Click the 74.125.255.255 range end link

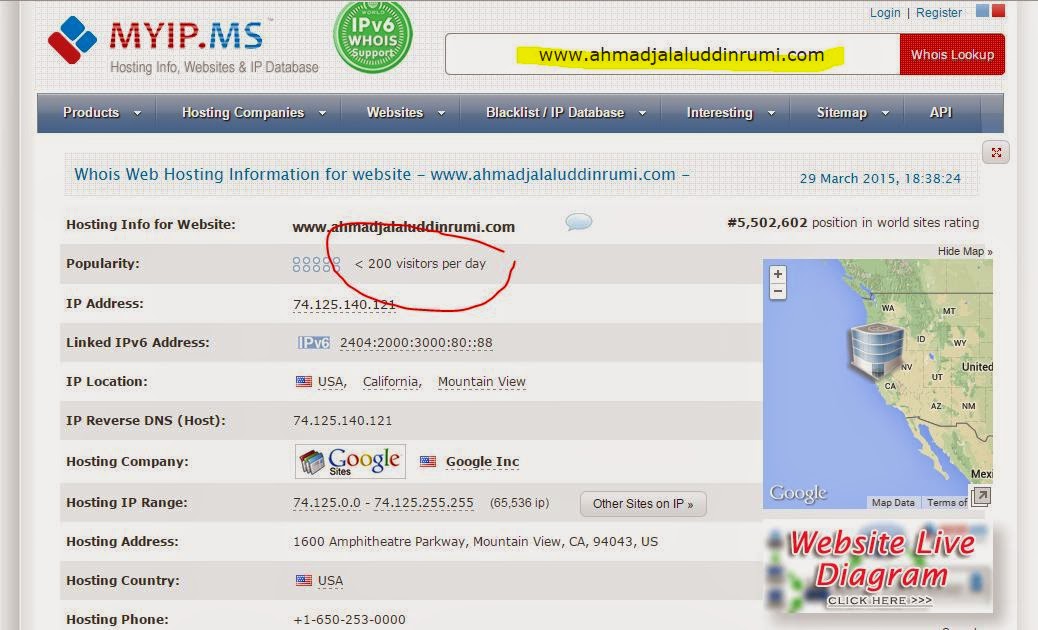(x=424, y=503)
